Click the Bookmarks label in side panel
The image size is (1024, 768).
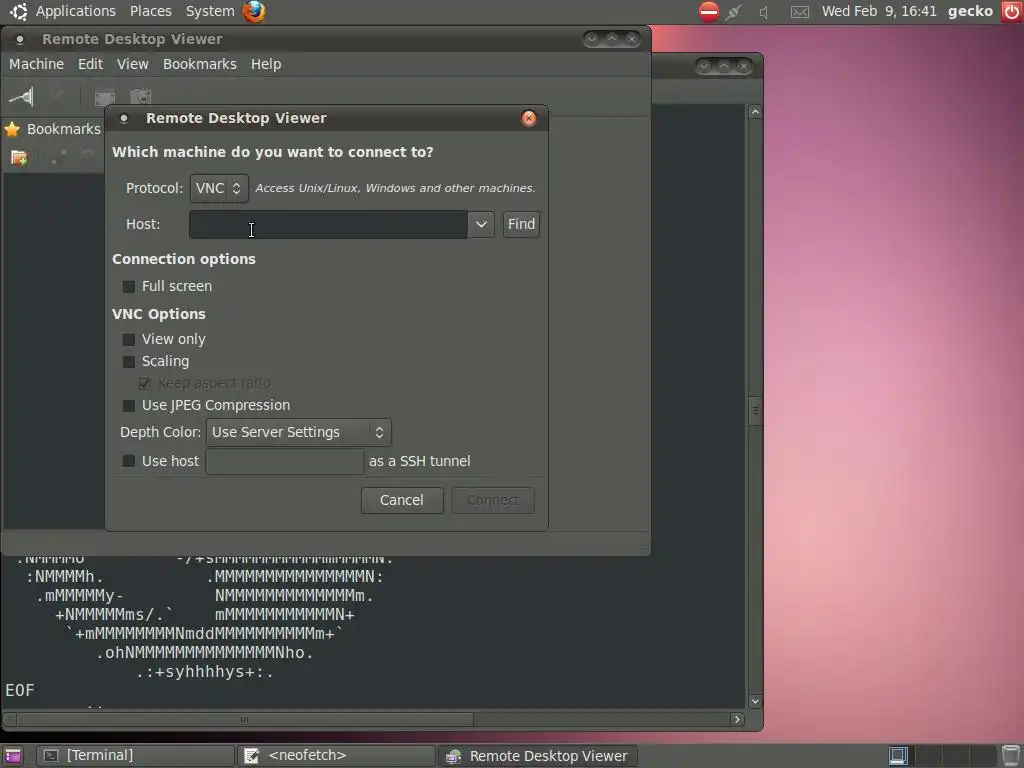(64, 129)
